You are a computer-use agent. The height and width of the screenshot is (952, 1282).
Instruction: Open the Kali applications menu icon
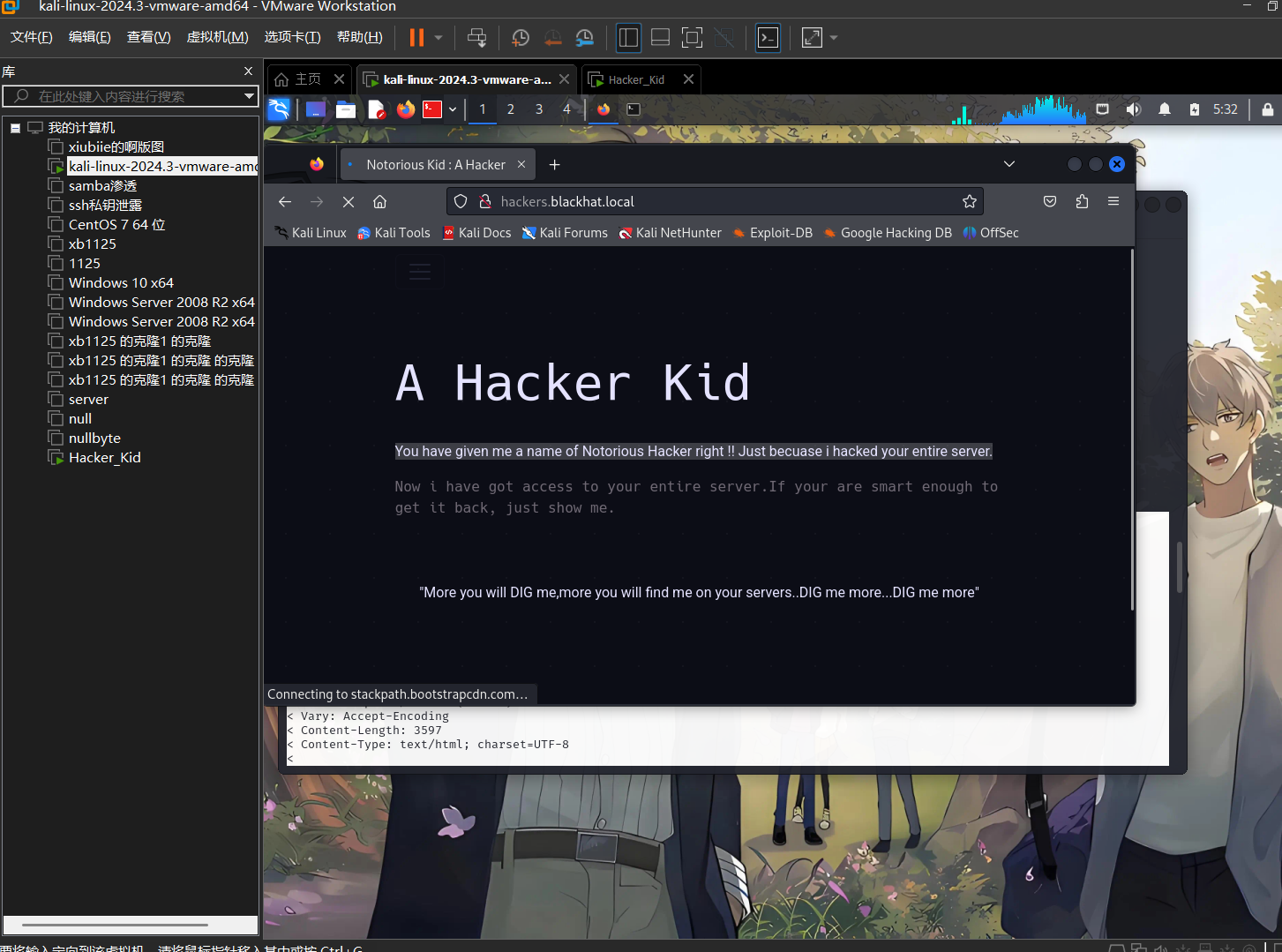279,109
